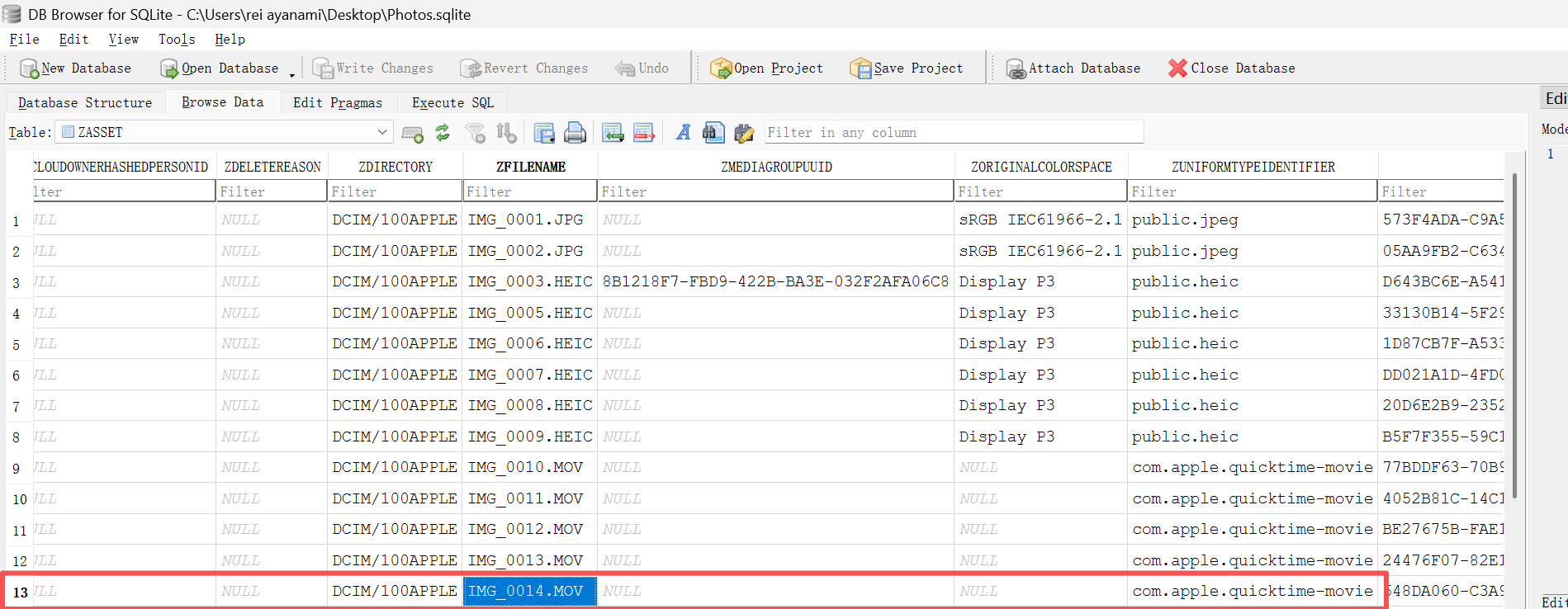Screen dimensions: 1568x609
Task: Focus the ZORIGINALCOLORSPACE filter box
Action: 1041,191
